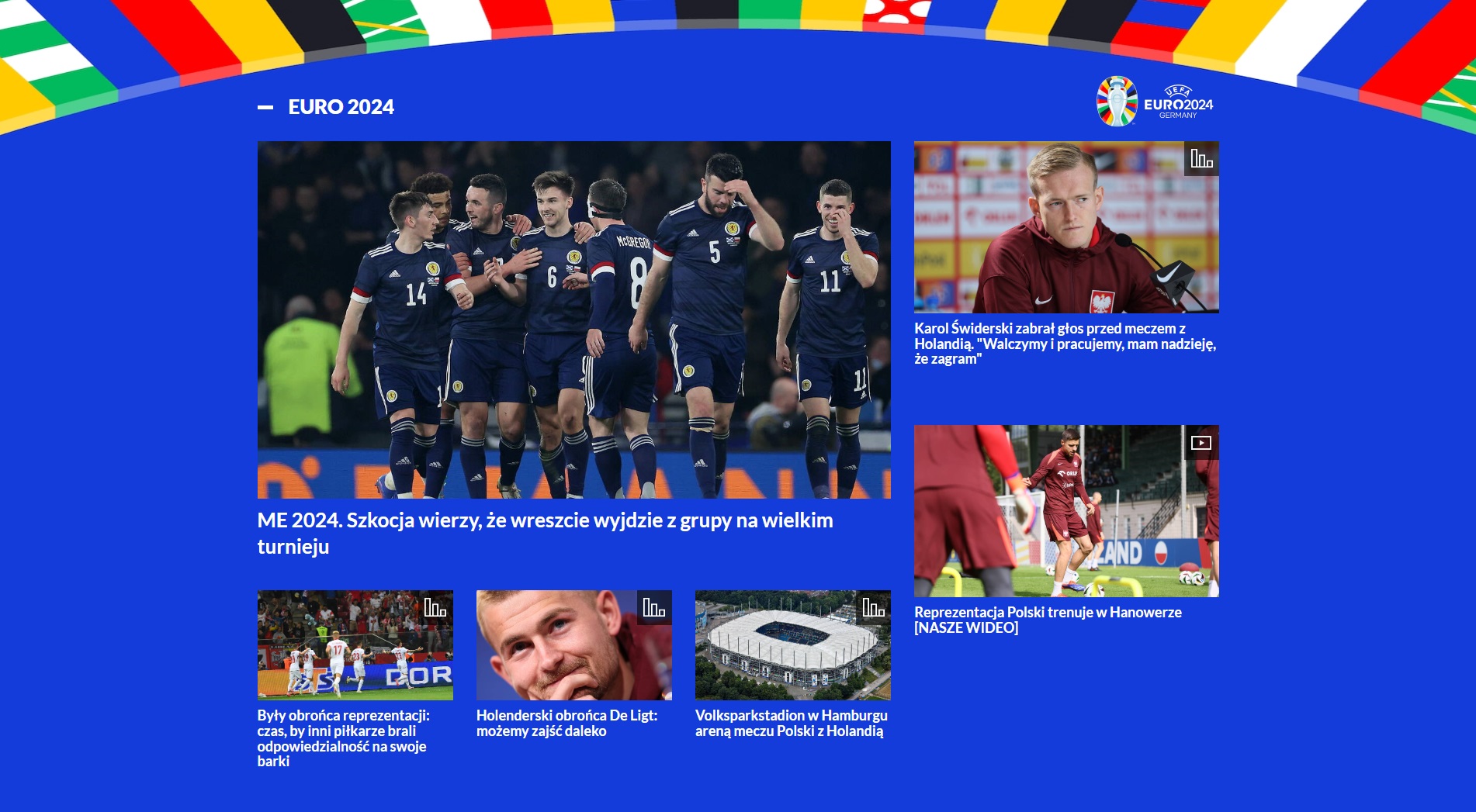Open Reprezentacja Polski trenuje w Hanowerze headline

[1048, 620]
